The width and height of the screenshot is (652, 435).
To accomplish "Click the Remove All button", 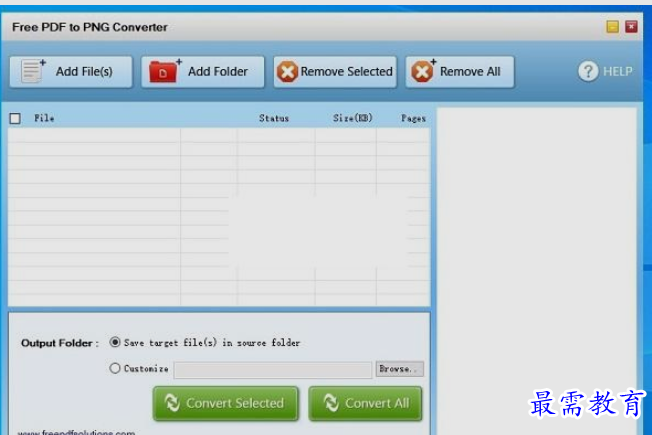I will point(460,72).
